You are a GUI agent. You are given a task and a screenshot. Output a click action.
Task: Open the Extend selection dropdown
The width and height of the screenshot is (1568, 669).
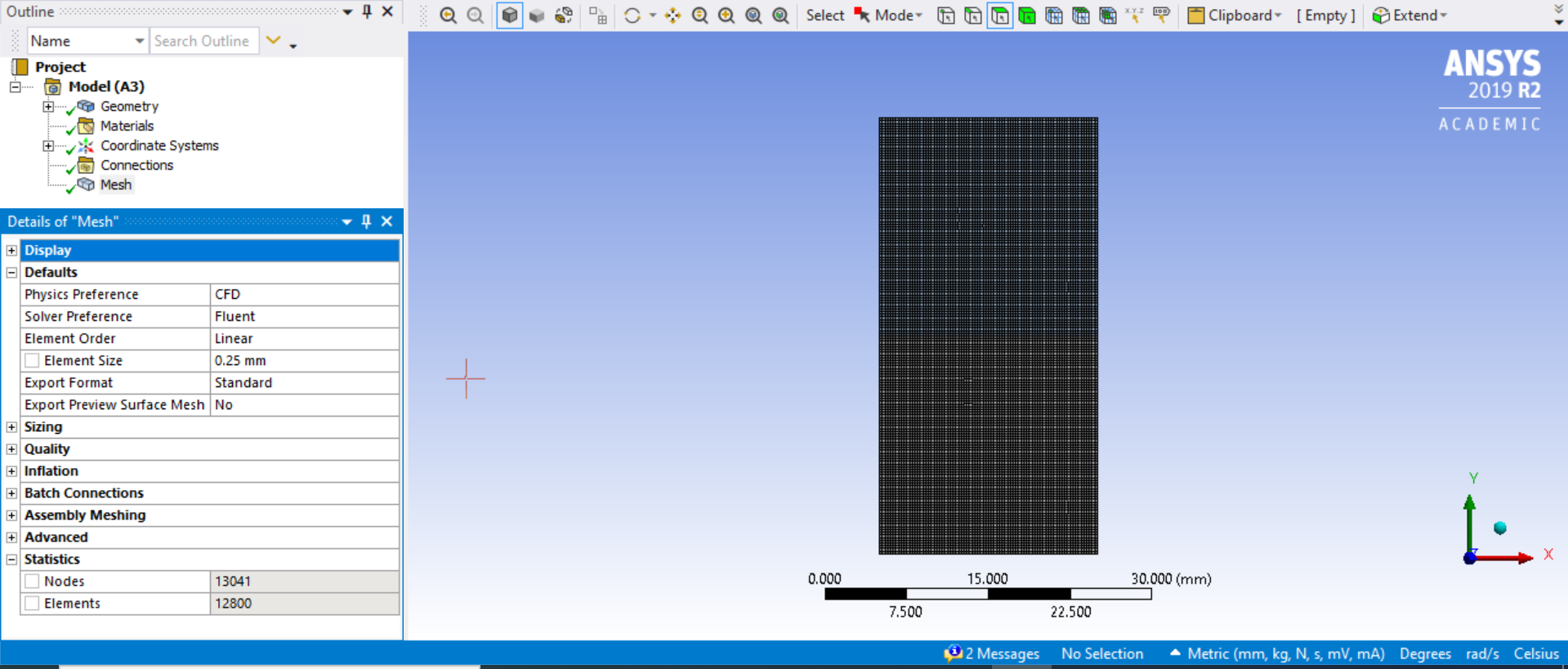point(1409,16)
